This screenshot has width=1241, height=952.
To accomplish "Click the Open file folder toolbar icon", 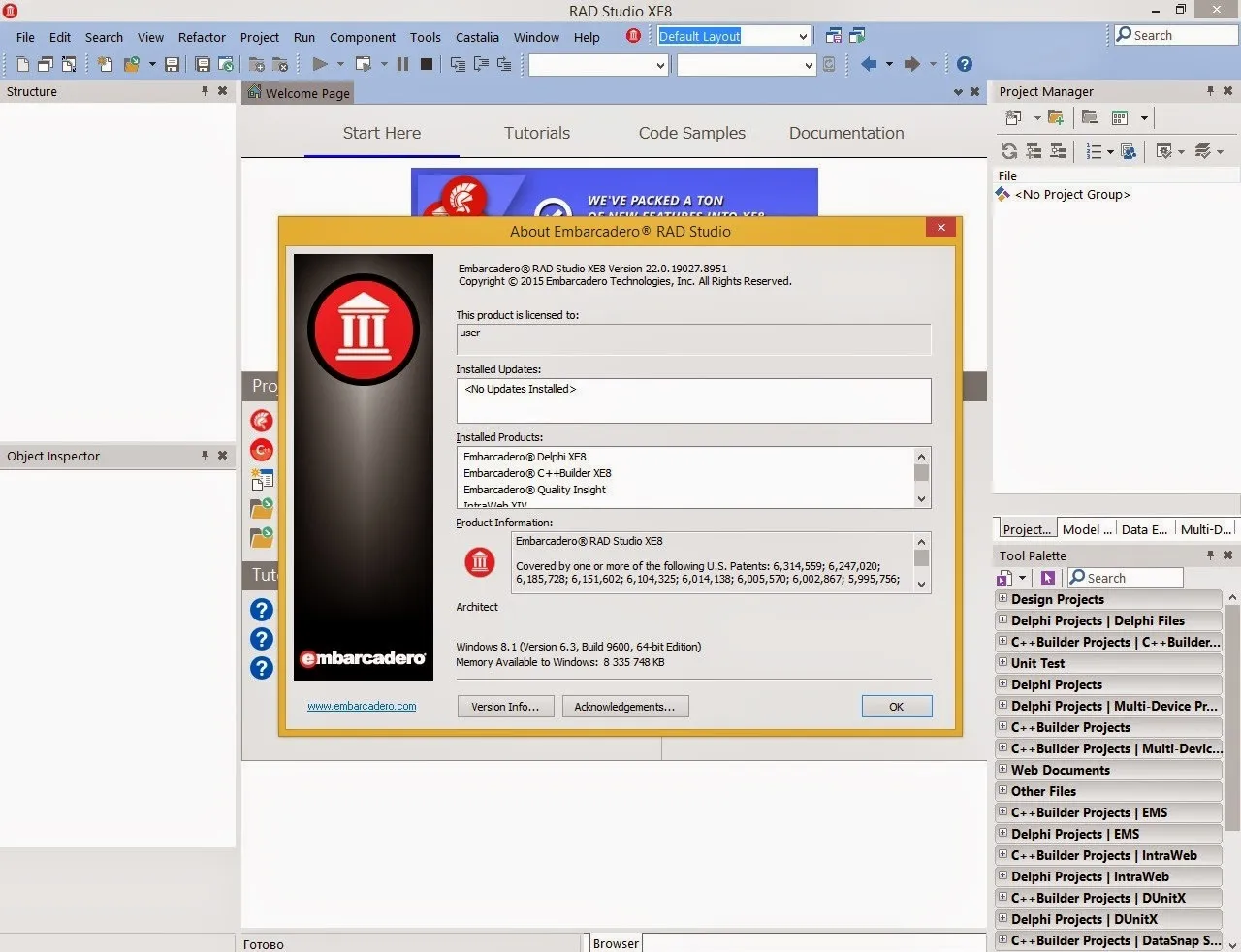I will coord(131,64).
